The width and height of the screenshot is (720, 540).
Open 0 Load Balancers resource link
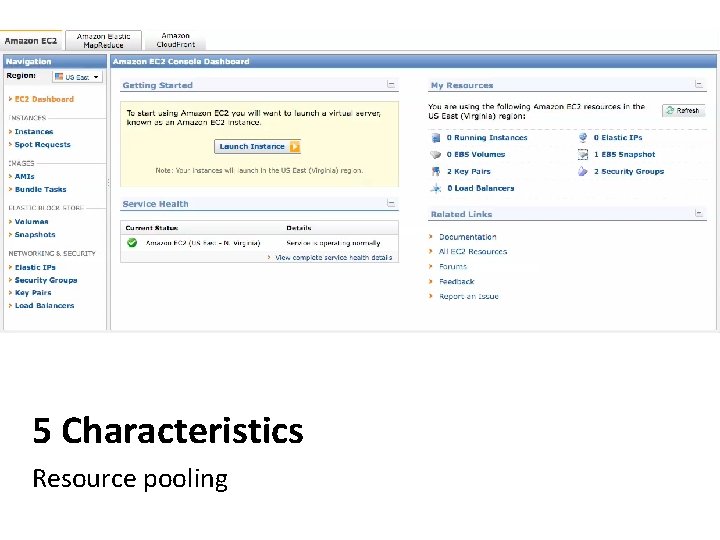coord(481,188)
